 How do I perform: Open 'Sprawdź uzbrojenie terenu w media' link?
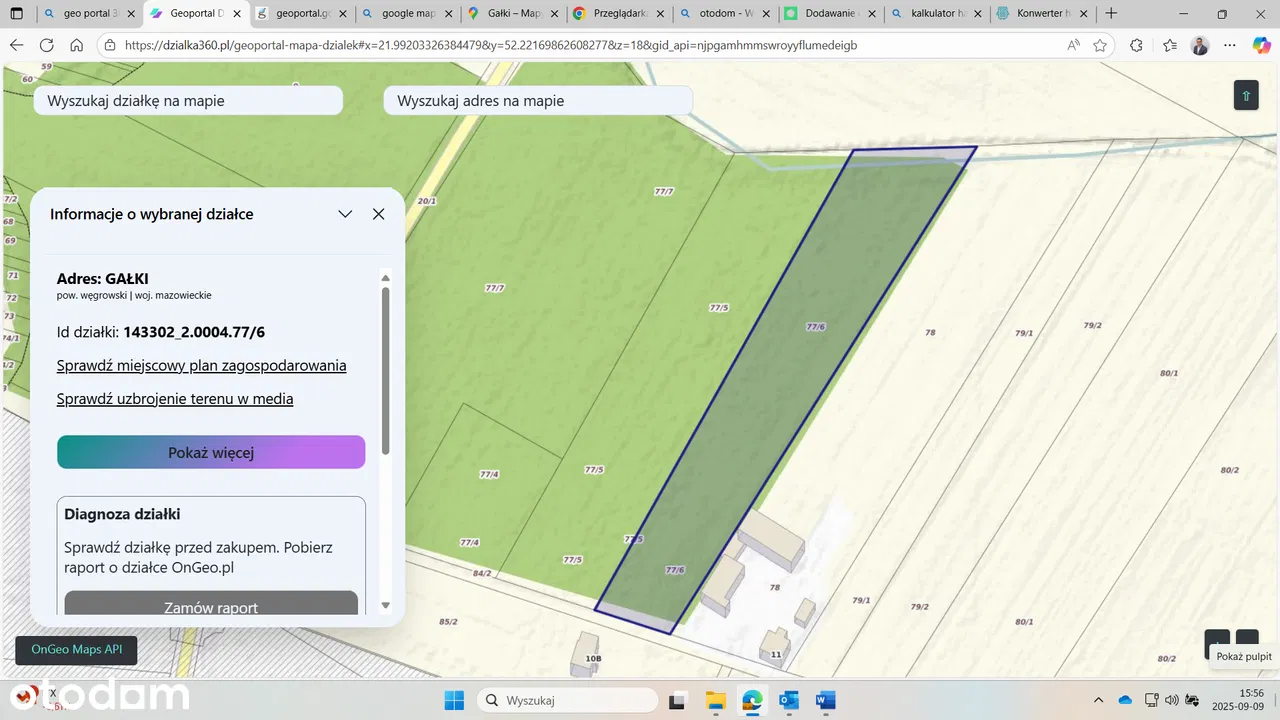click(x=175, y=399)
